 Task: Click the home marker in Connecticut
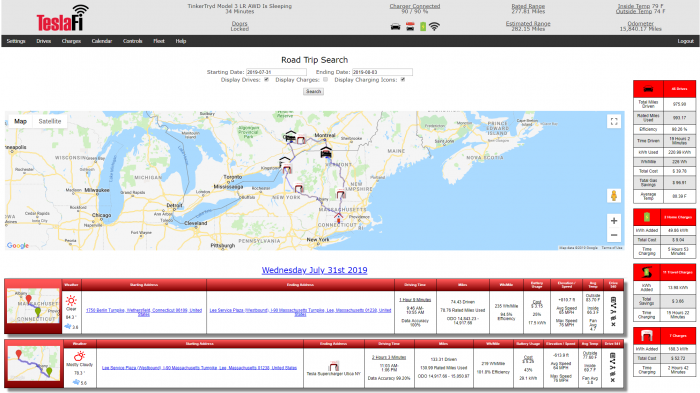pos(338,218)
